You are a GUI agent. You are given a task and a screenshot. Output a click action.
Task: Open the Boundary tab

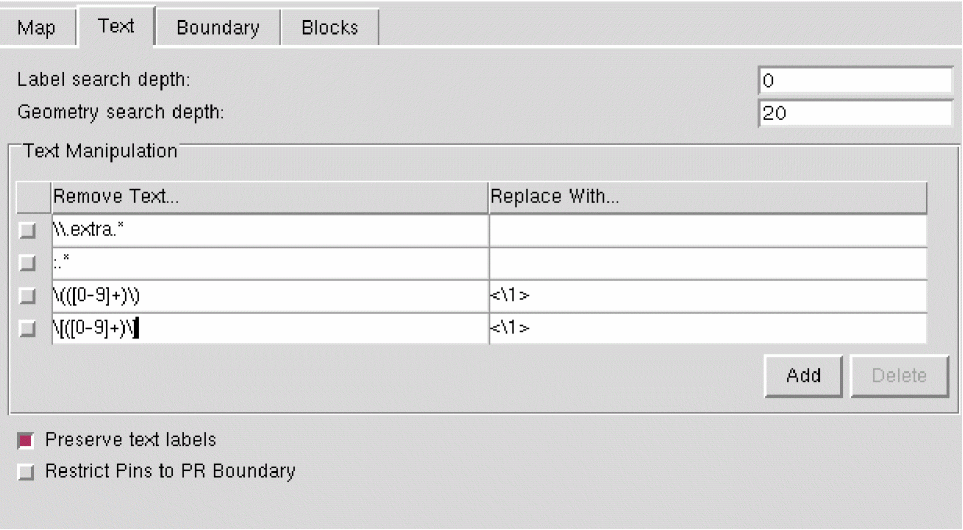click(217, 28)
